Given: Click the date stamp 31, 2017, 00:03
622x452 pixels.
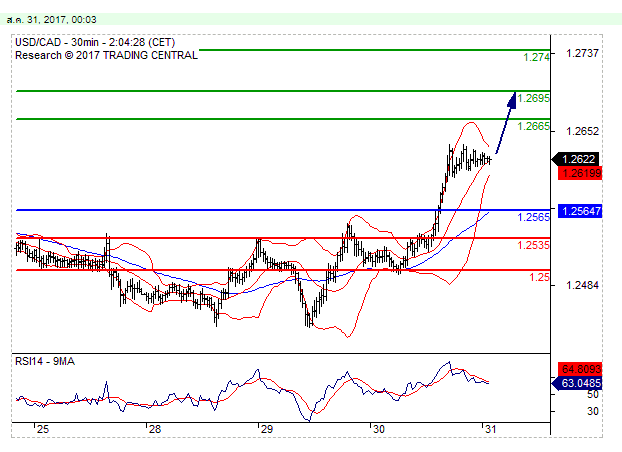Looking at the screenshot, I should tap(52, 19).
